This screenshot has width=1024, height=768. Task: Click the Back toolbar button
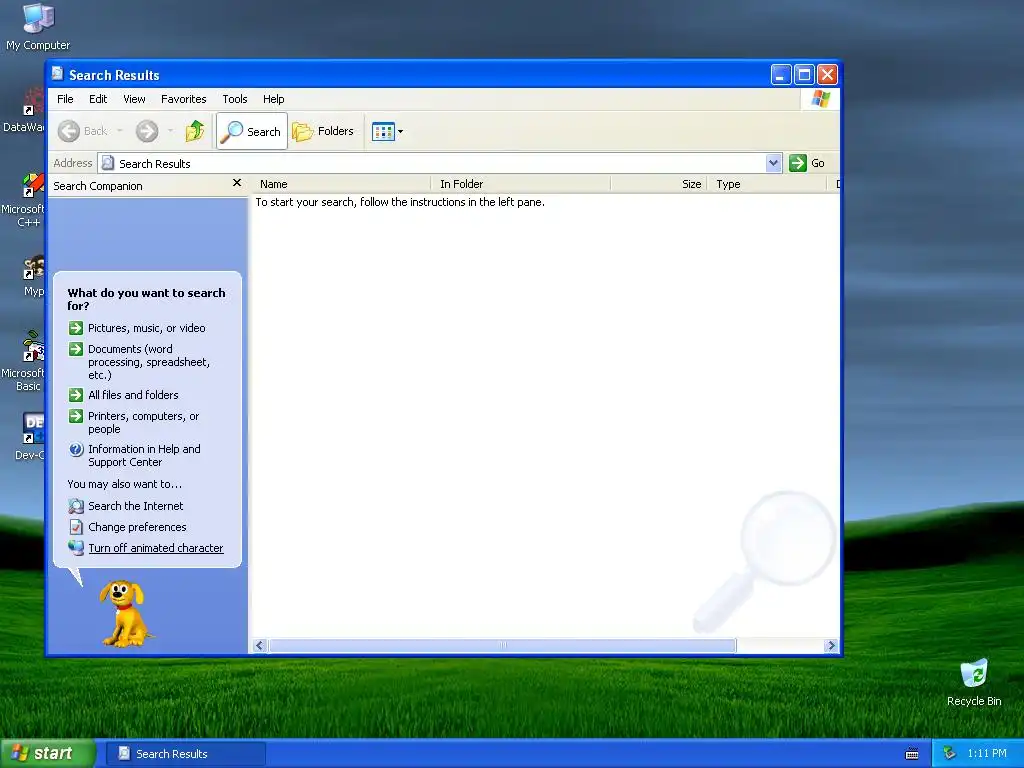(83, 131)
